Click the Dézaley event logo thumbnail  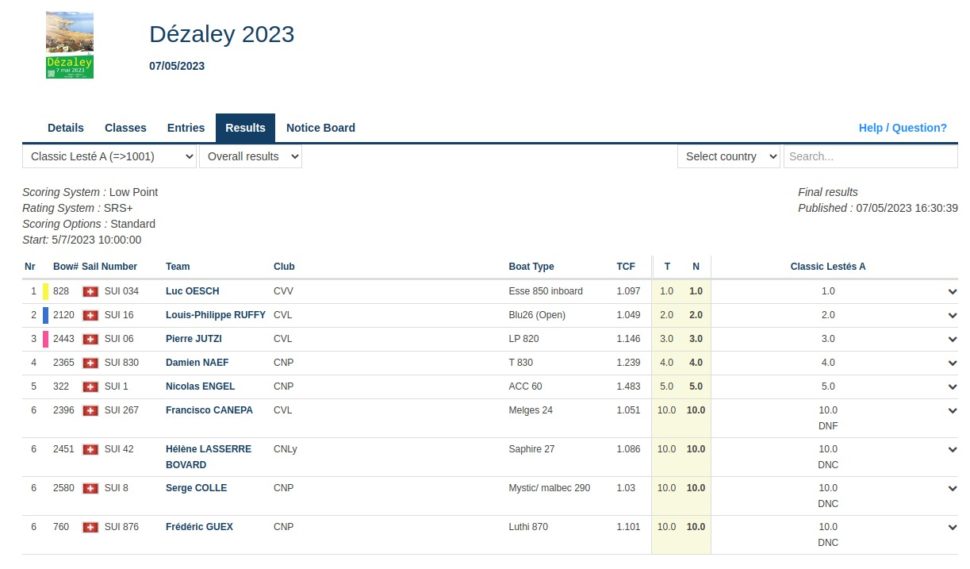point(70,46)
